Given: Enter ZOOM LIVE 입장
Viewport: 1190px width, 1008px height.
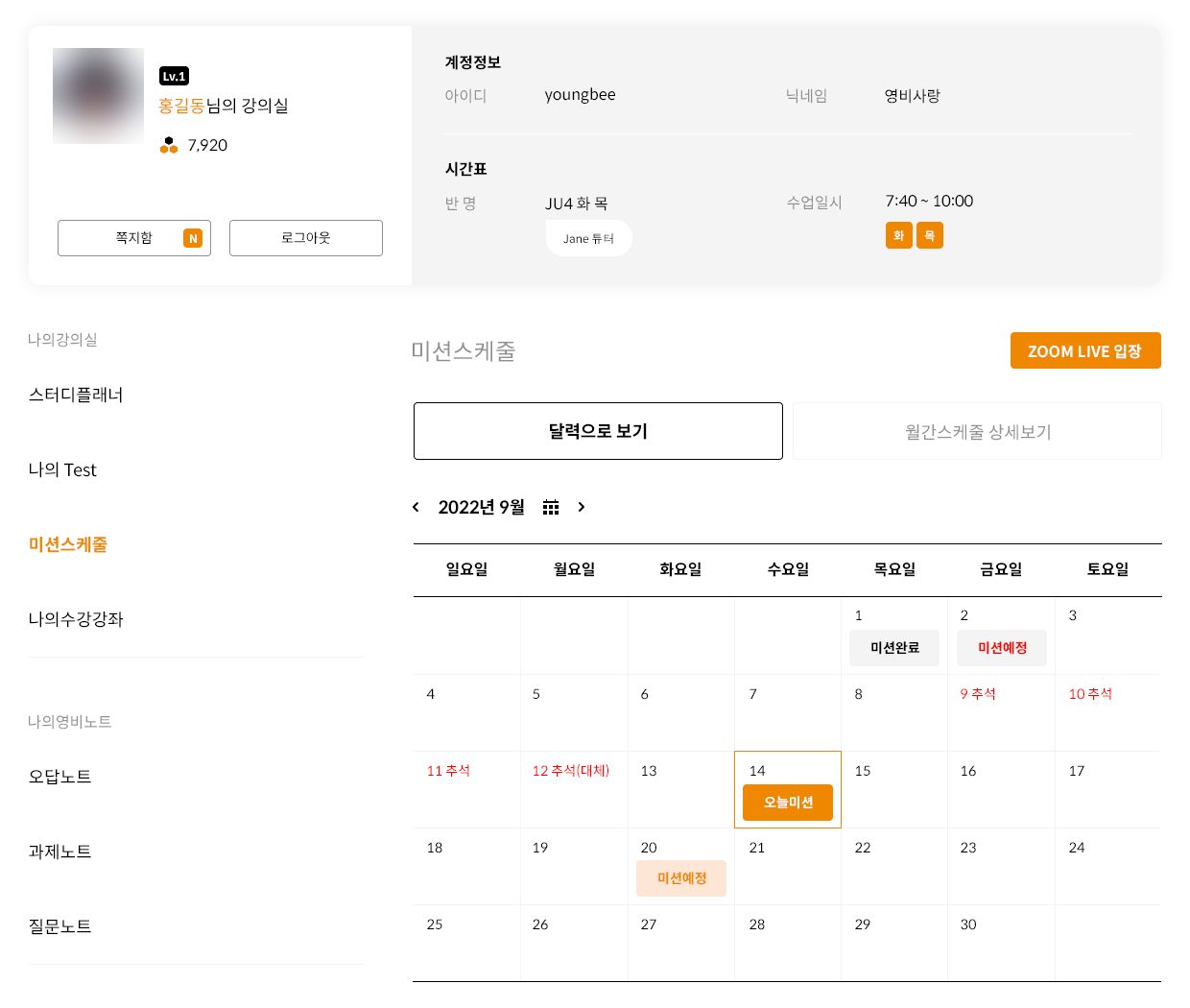Looking at the screenshot, I should pos(1085,350).
